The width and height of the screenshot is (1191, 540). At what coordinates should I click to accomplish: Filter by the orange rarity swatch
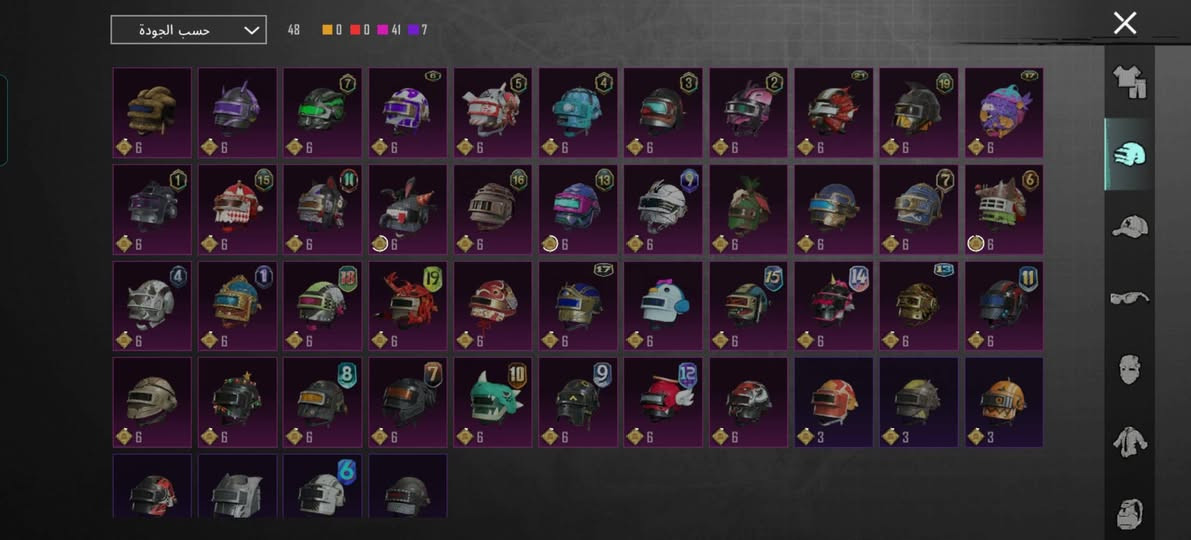click(x=327, y=30)
